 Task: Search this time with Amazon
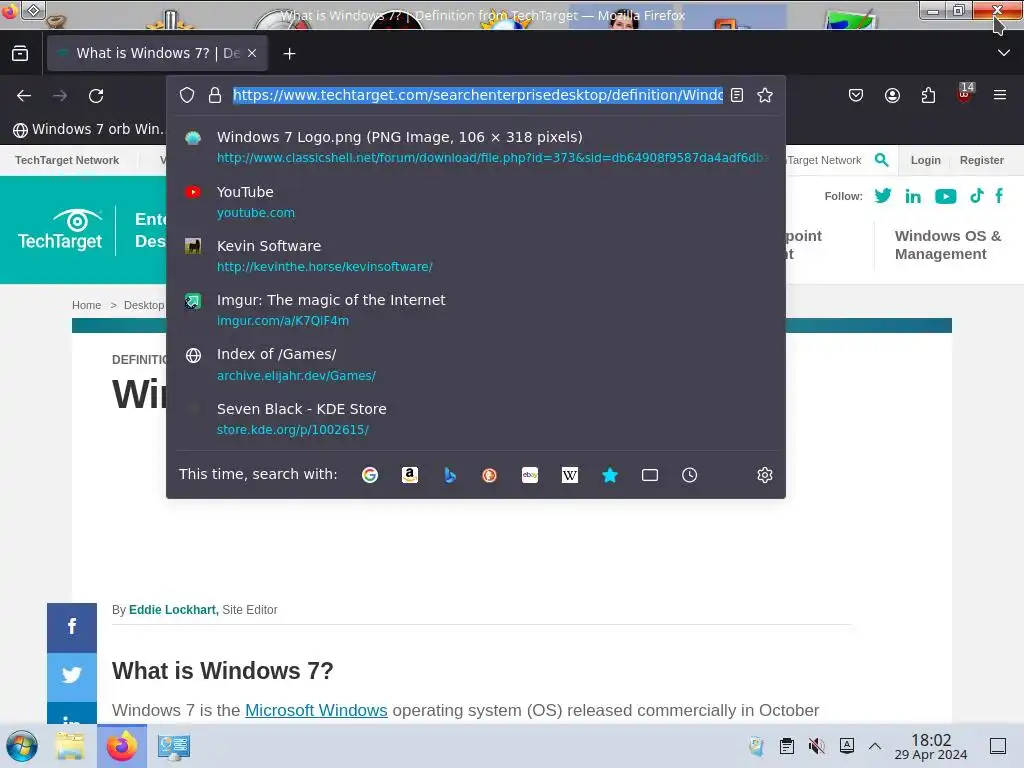409,475
